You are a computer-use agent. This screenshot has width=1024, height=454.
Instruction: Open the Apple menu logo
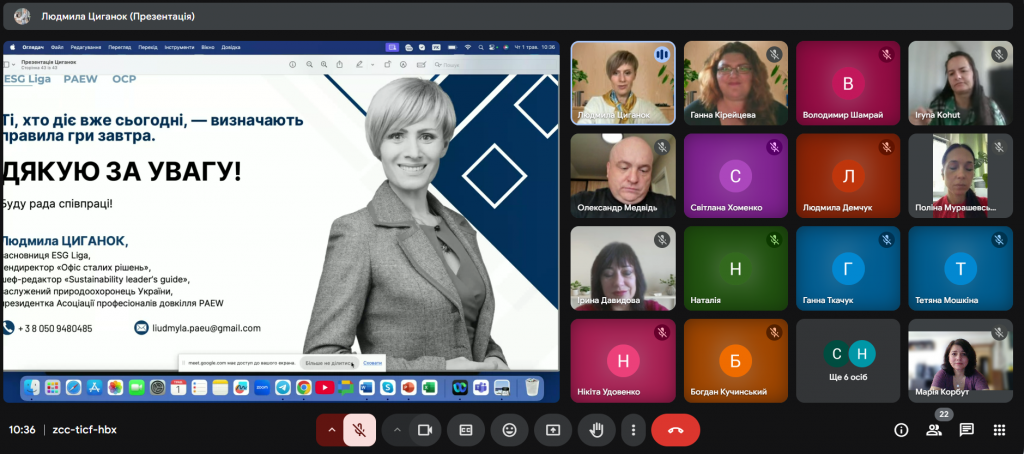pyautogui.click(x=12, y=47)
